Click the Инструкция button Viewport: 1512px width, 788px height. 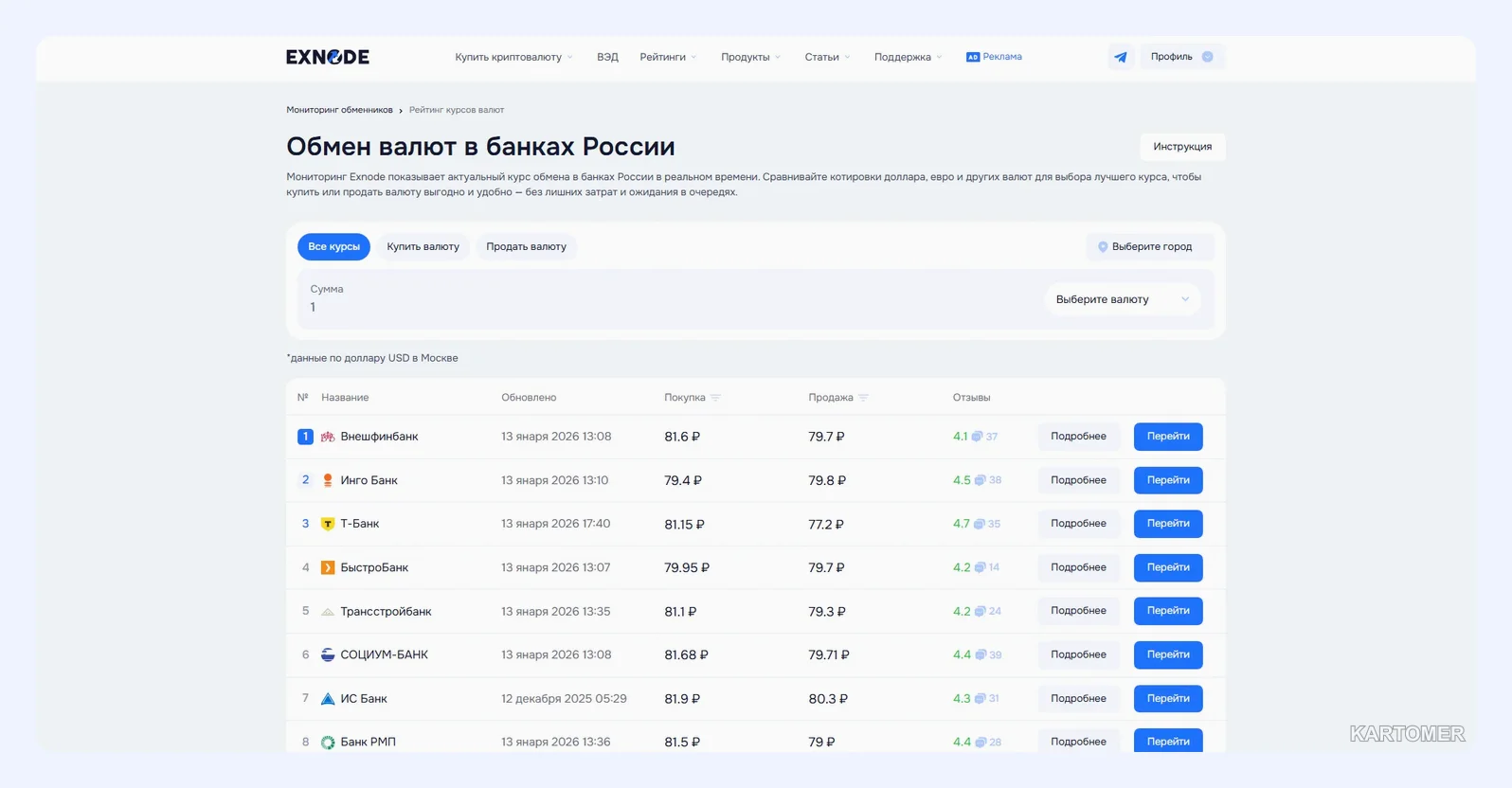coord(1182,147)
